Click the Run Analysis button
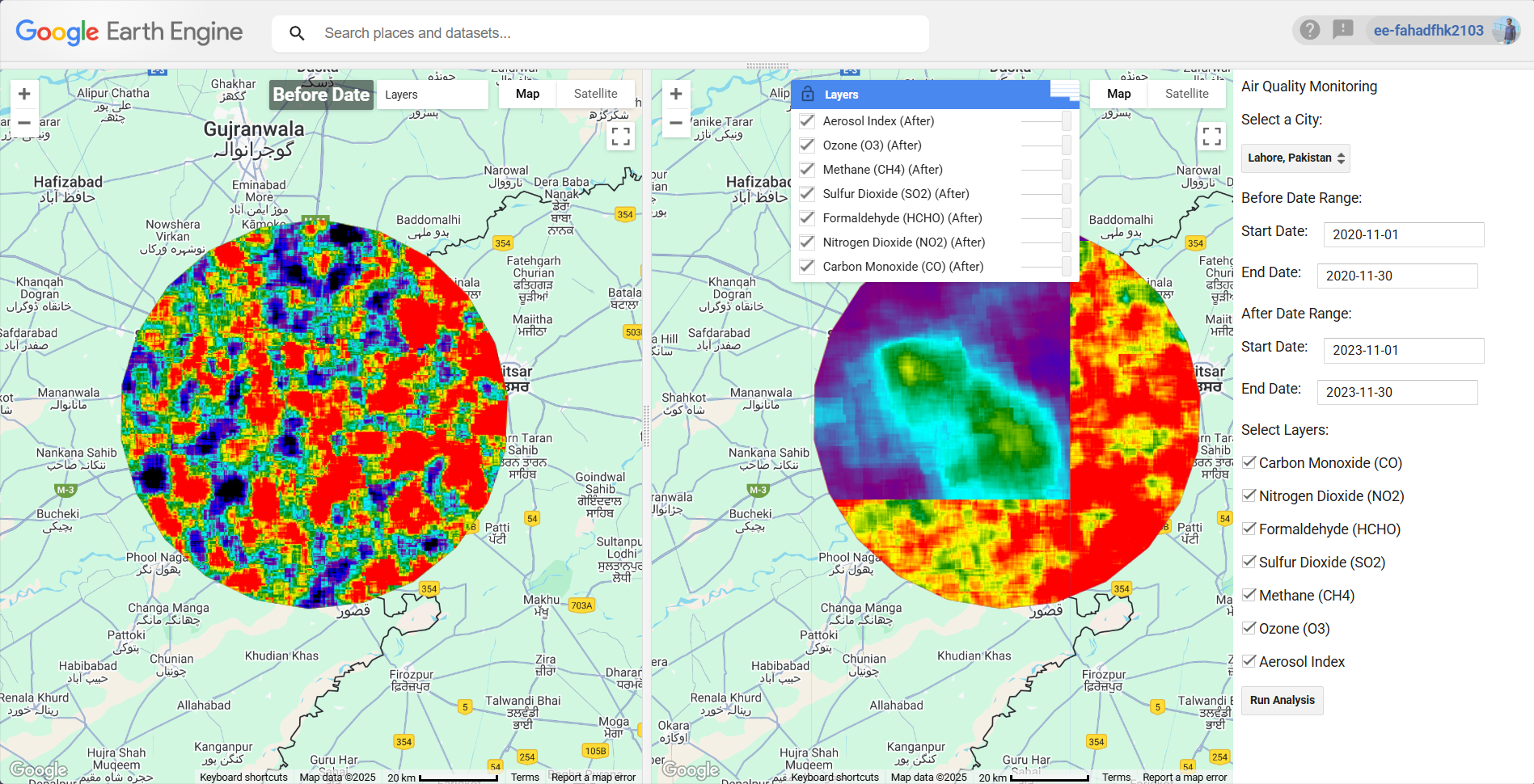Screen dimensions: 1534x784 (x=1282, y=700)
